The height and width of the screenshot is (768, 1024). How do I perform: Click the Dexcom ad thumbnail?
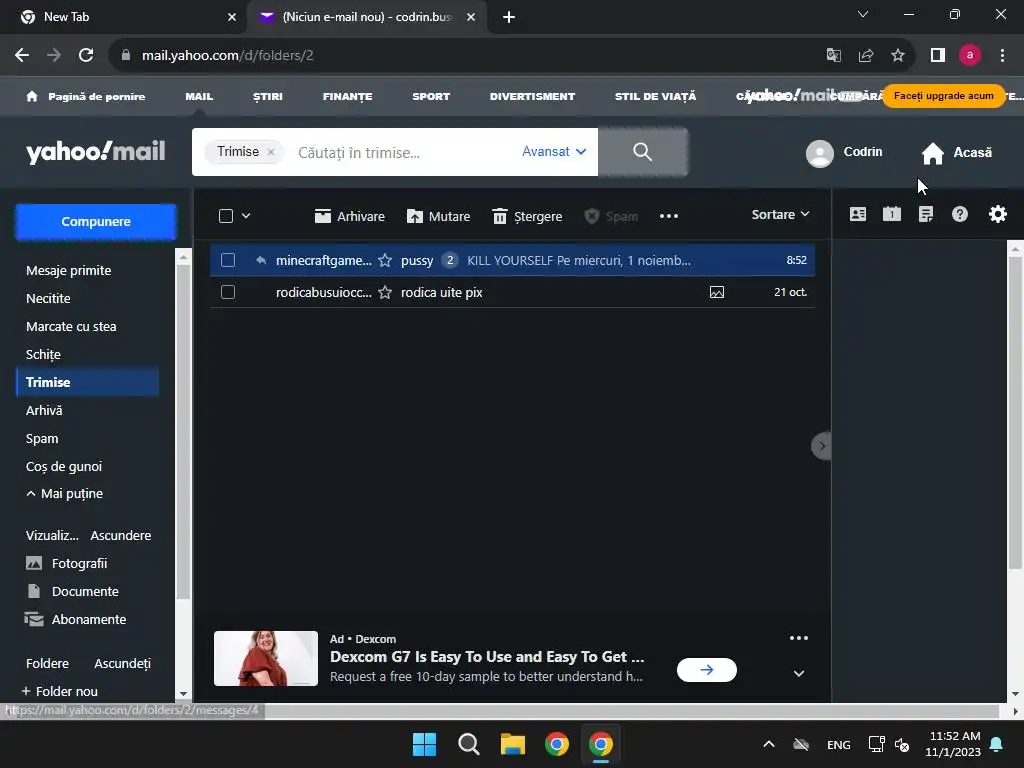266,658
